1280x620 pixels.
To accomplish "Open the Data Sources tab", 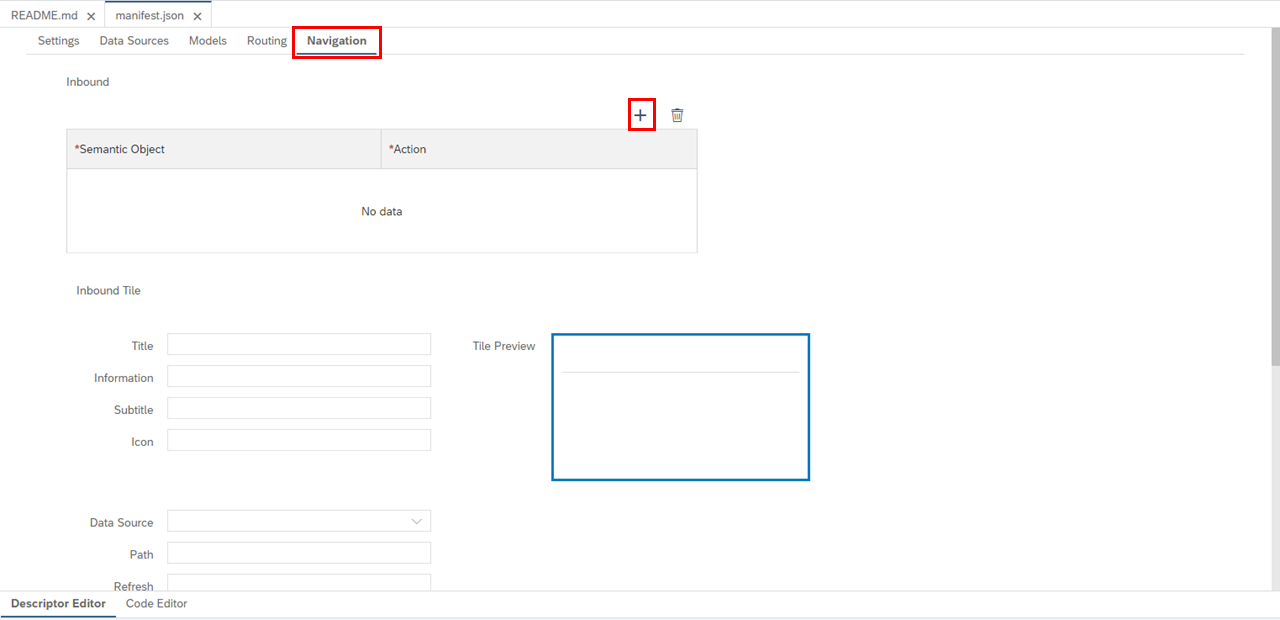I will (x=134, y=41).
